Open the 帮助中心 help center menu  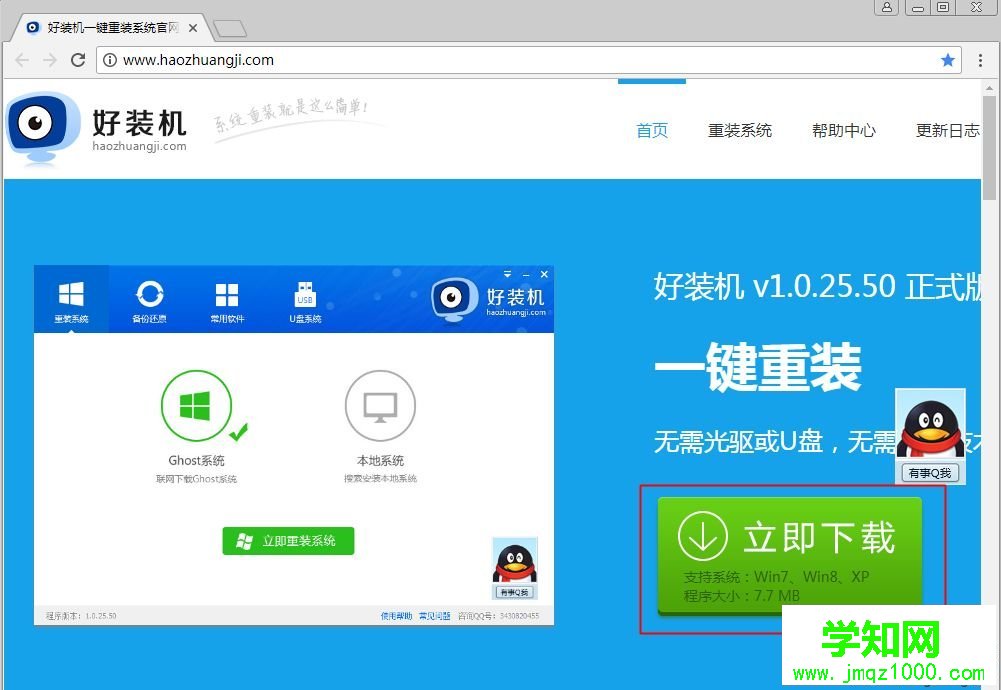point(843,130)
